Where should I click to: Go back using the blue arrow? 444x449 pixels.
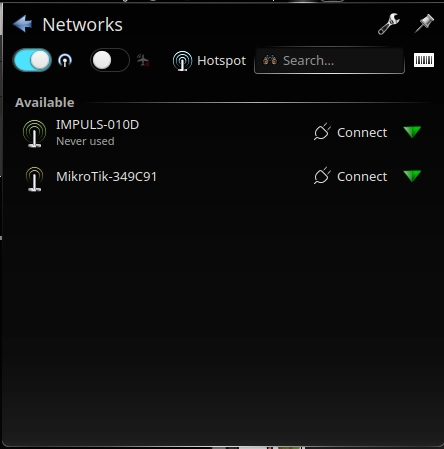pyautogui.click(x=22, y=24)
